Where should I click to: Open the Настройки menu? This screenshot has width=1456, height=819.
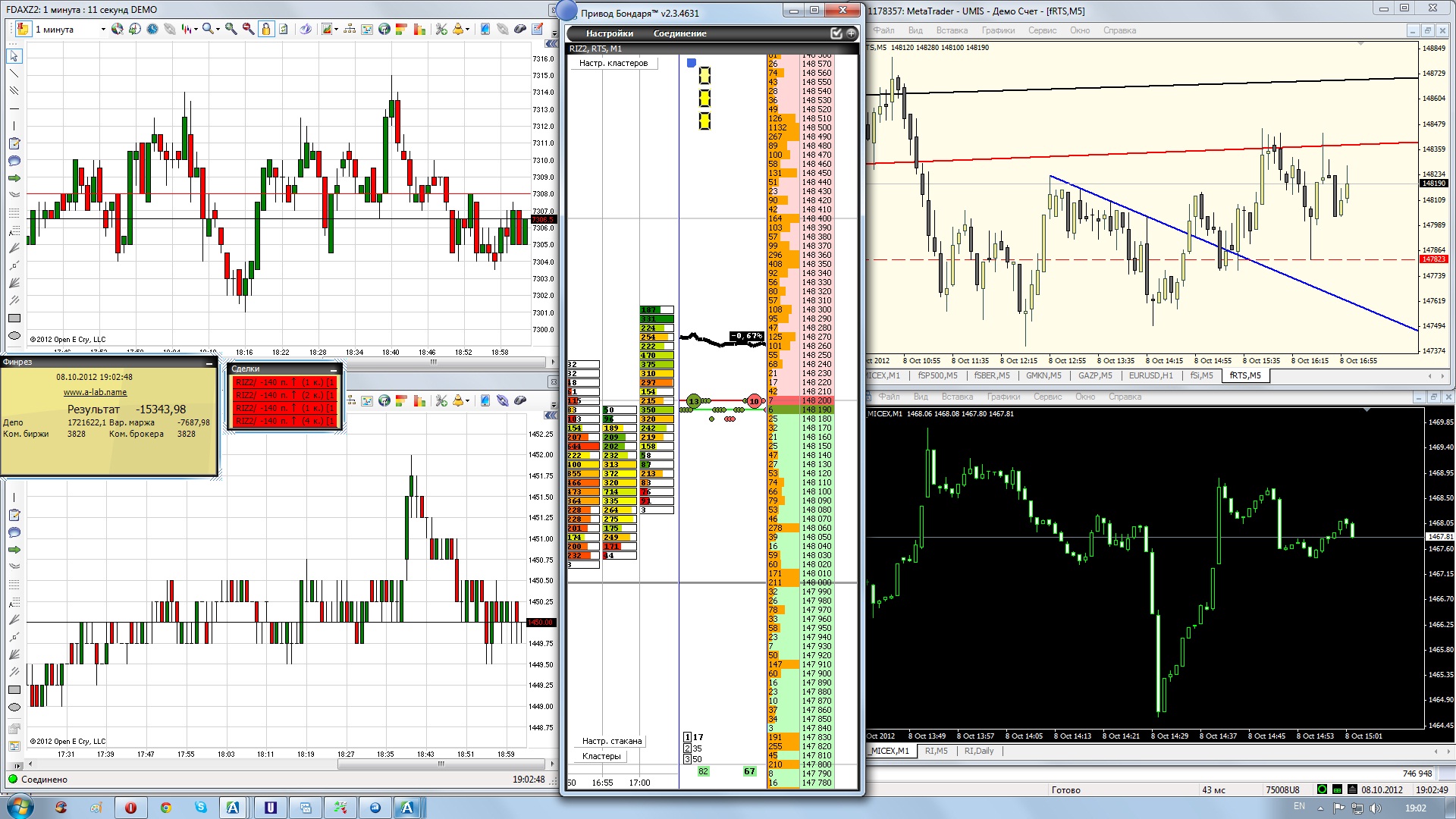pyautogui.click(x=609, y=33)
